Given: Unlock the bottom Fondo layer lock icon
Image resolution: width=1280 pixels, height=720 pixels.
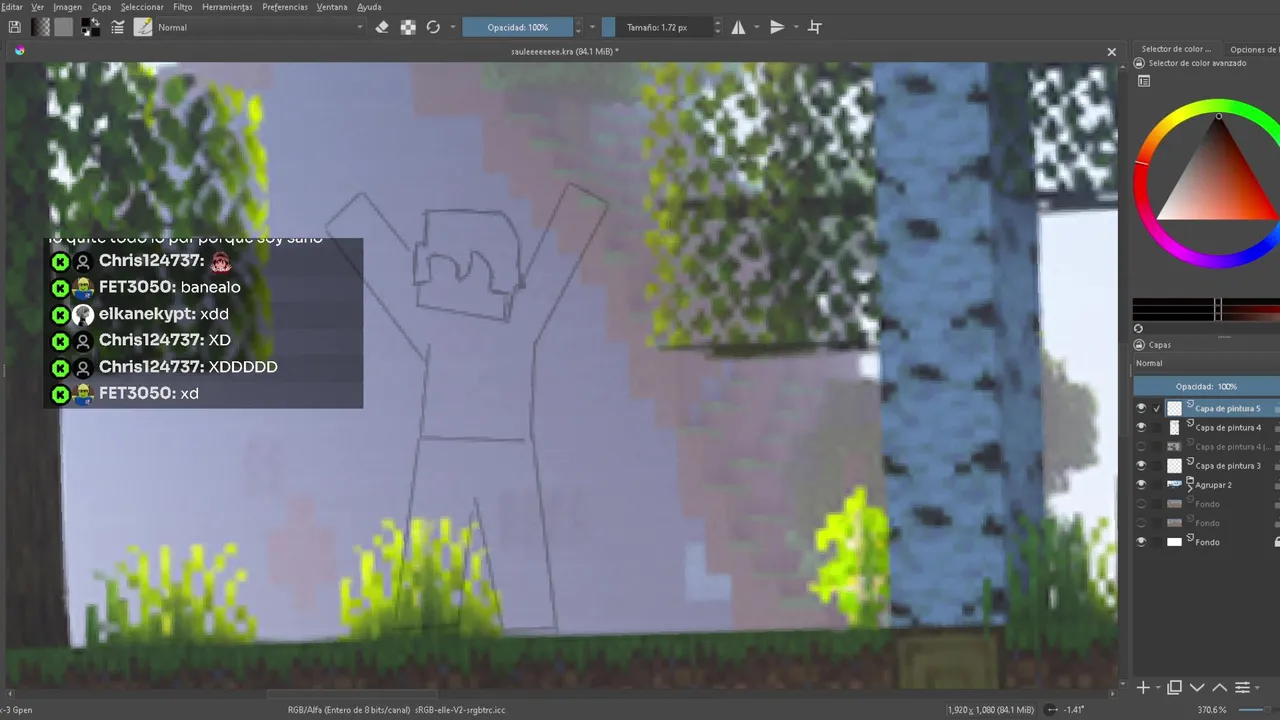Looking at the screenshot, I should (1277, 542).
